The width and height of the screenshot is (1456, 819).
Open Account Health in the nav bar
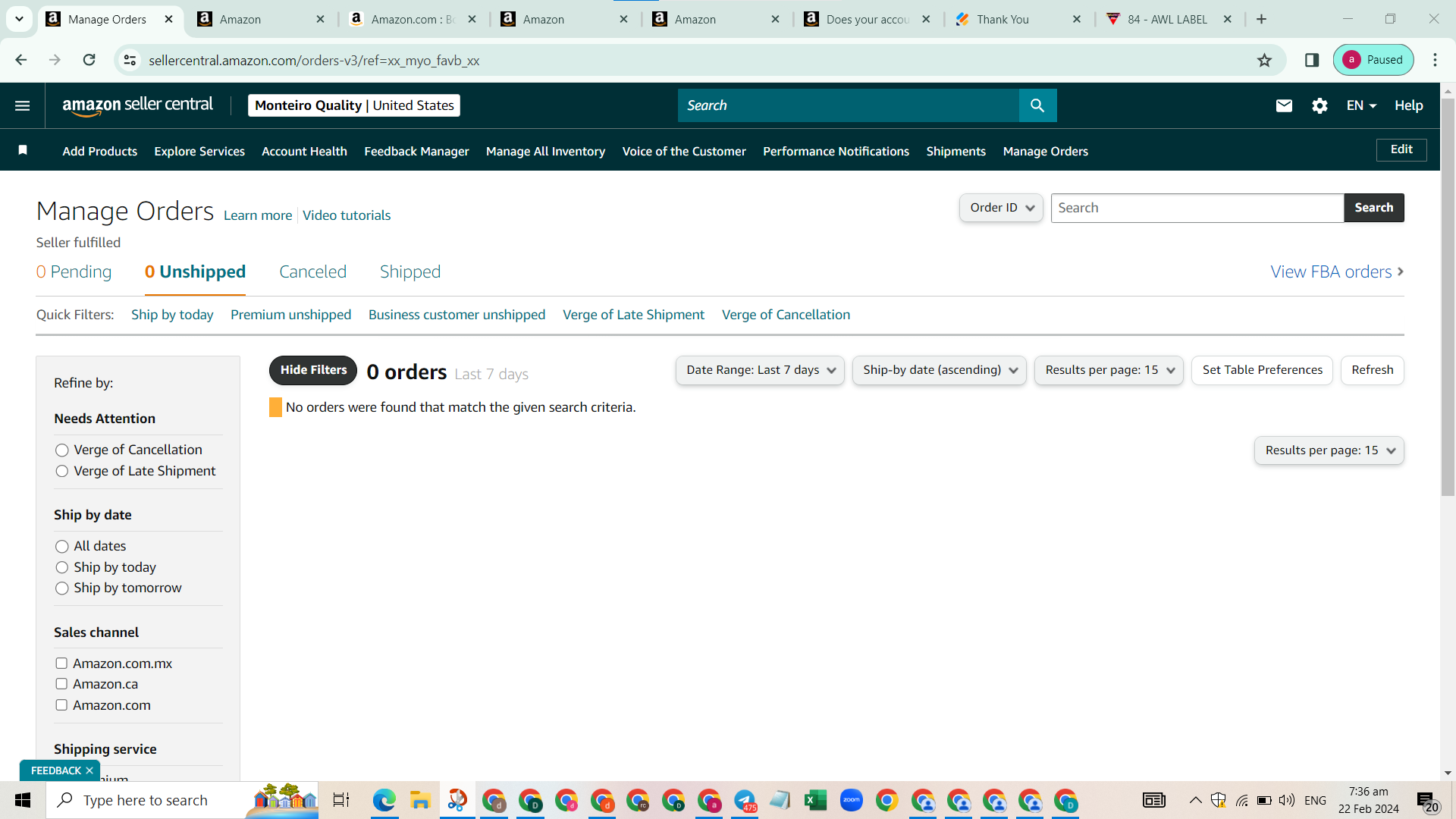pos(304,151)
